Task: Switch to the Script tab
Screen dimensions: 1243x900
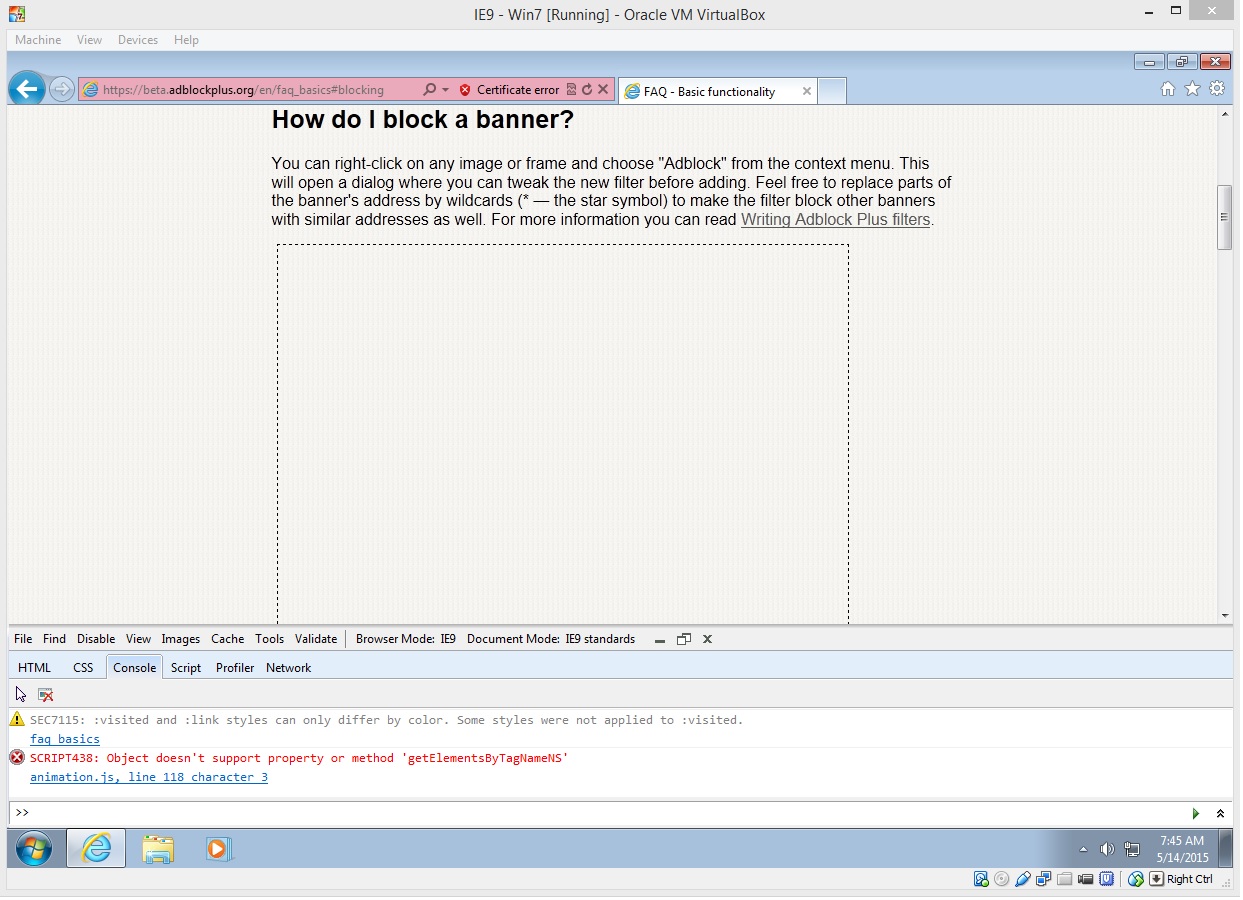Action: click(x=186, y=668)
